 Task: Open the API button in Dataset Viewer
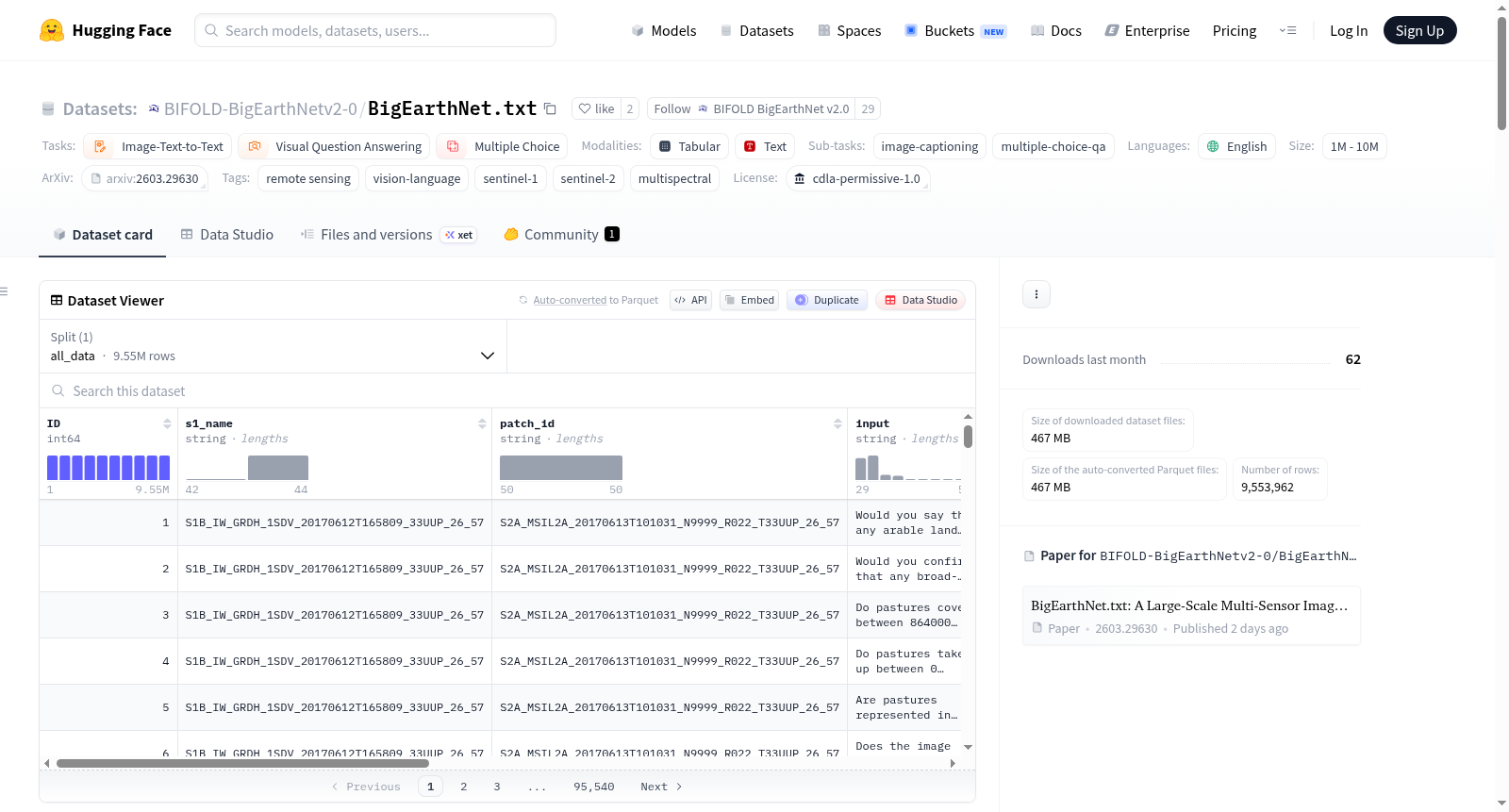tap(690, 300)
